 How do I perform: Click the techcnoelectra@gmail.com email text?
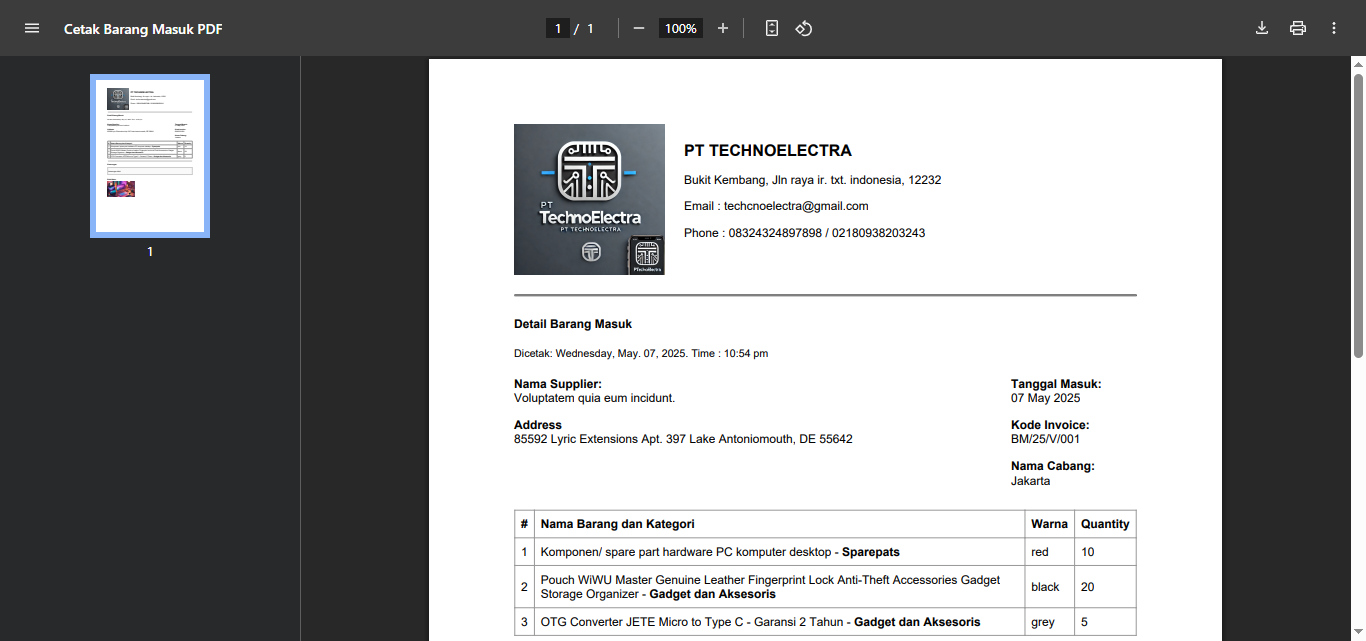coord(796,206)
